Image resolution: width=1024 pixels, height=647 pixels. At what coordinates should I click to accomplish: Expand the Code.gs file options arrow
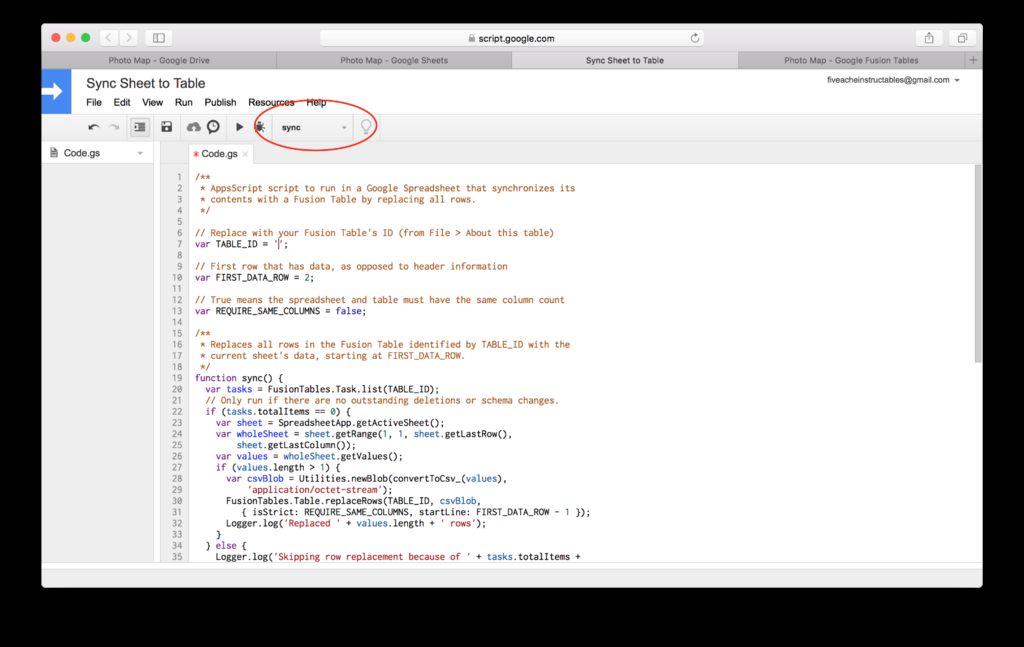140,153
